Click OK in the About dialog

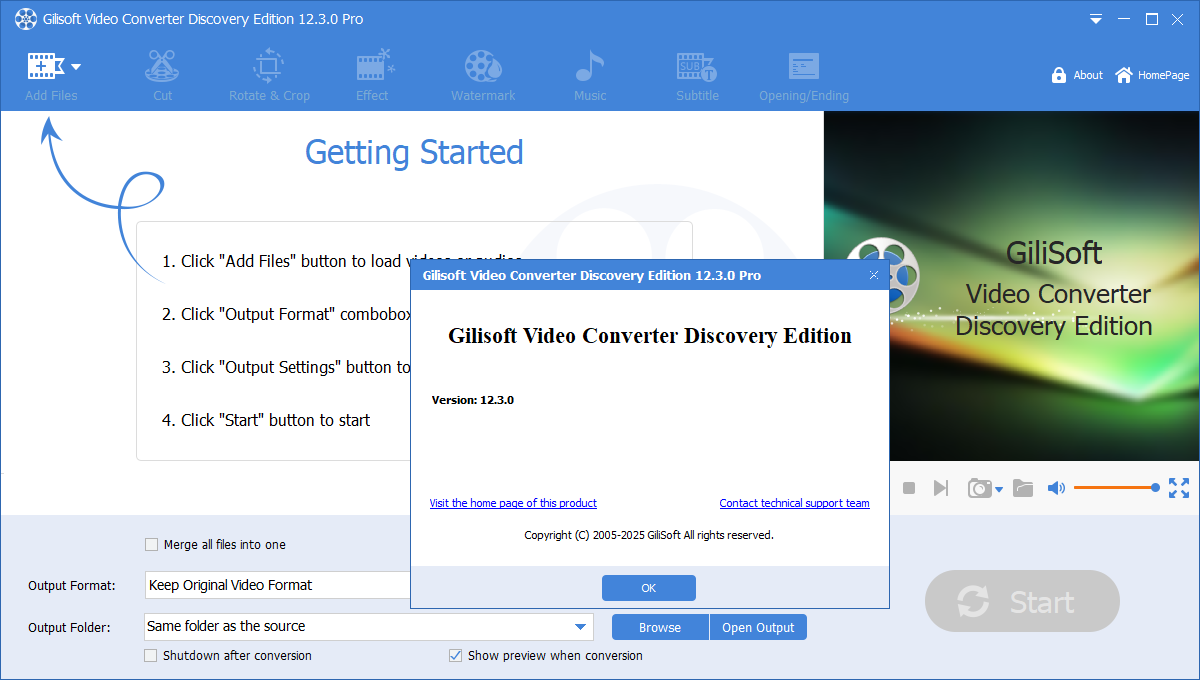point(649,588)
